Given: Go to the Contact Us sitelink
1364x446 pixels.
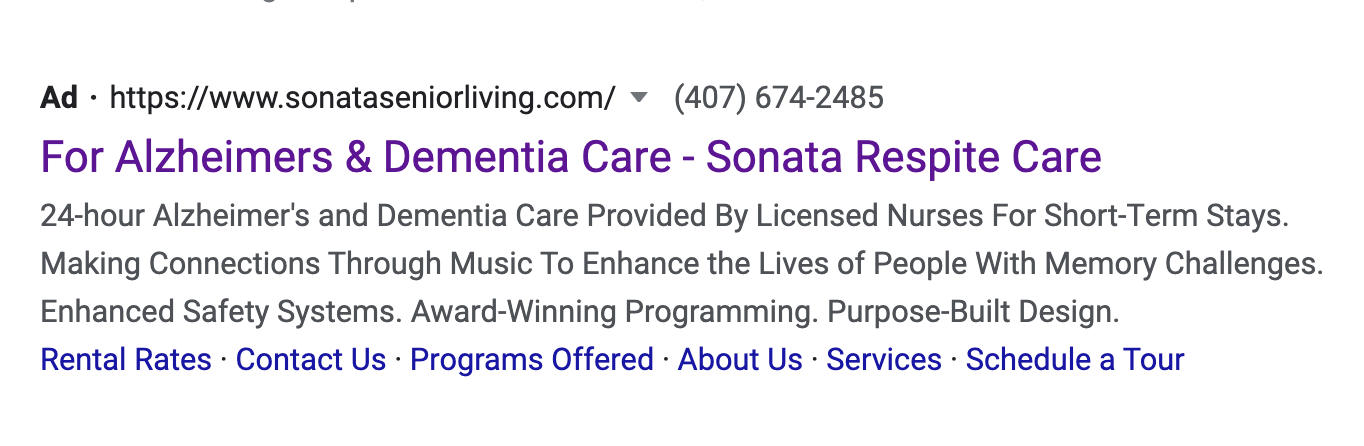Looking at the screenshot, I should (x=311, y=359).
